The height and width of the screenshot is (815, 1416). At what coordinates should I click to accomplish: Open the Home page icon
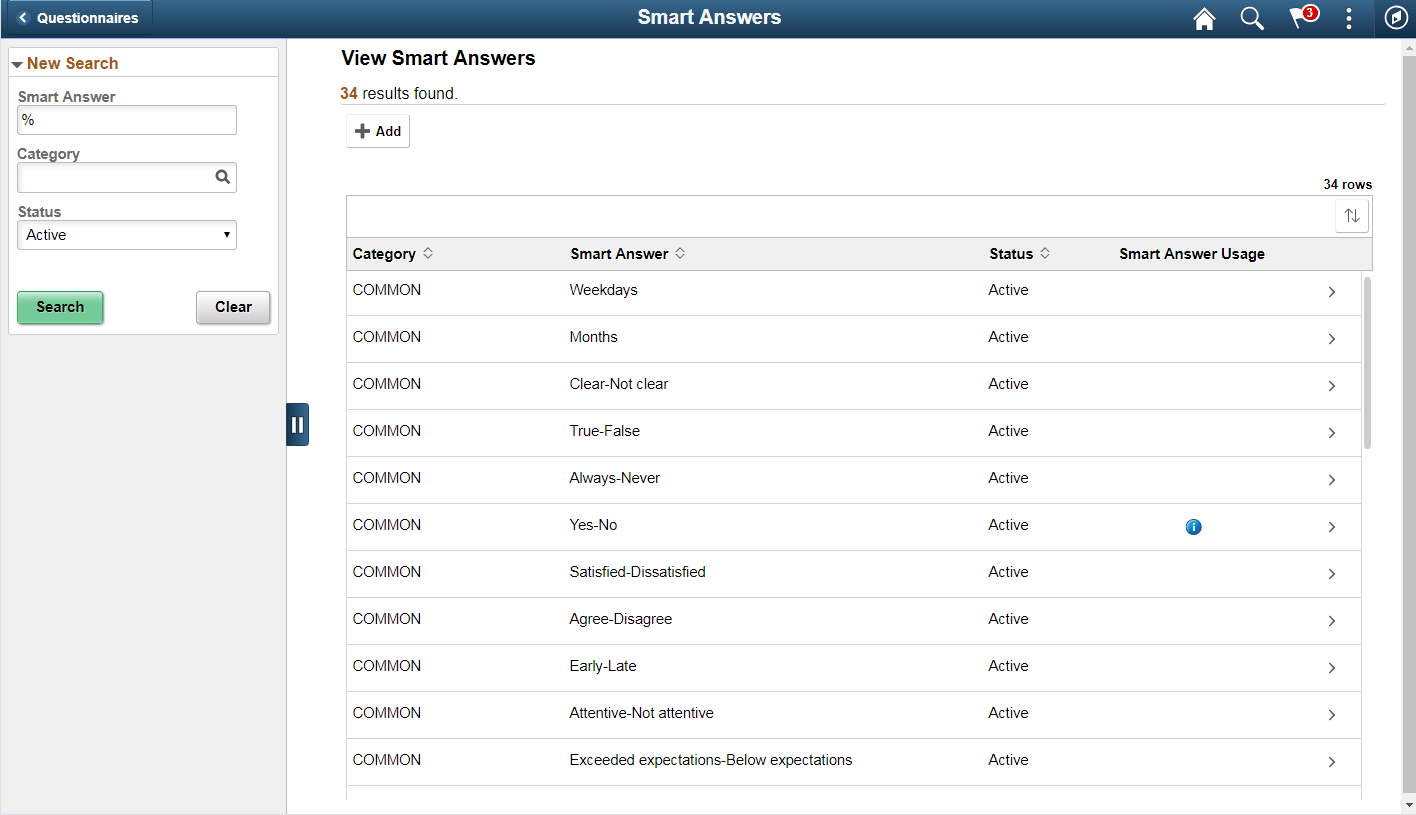(1204, 18)
